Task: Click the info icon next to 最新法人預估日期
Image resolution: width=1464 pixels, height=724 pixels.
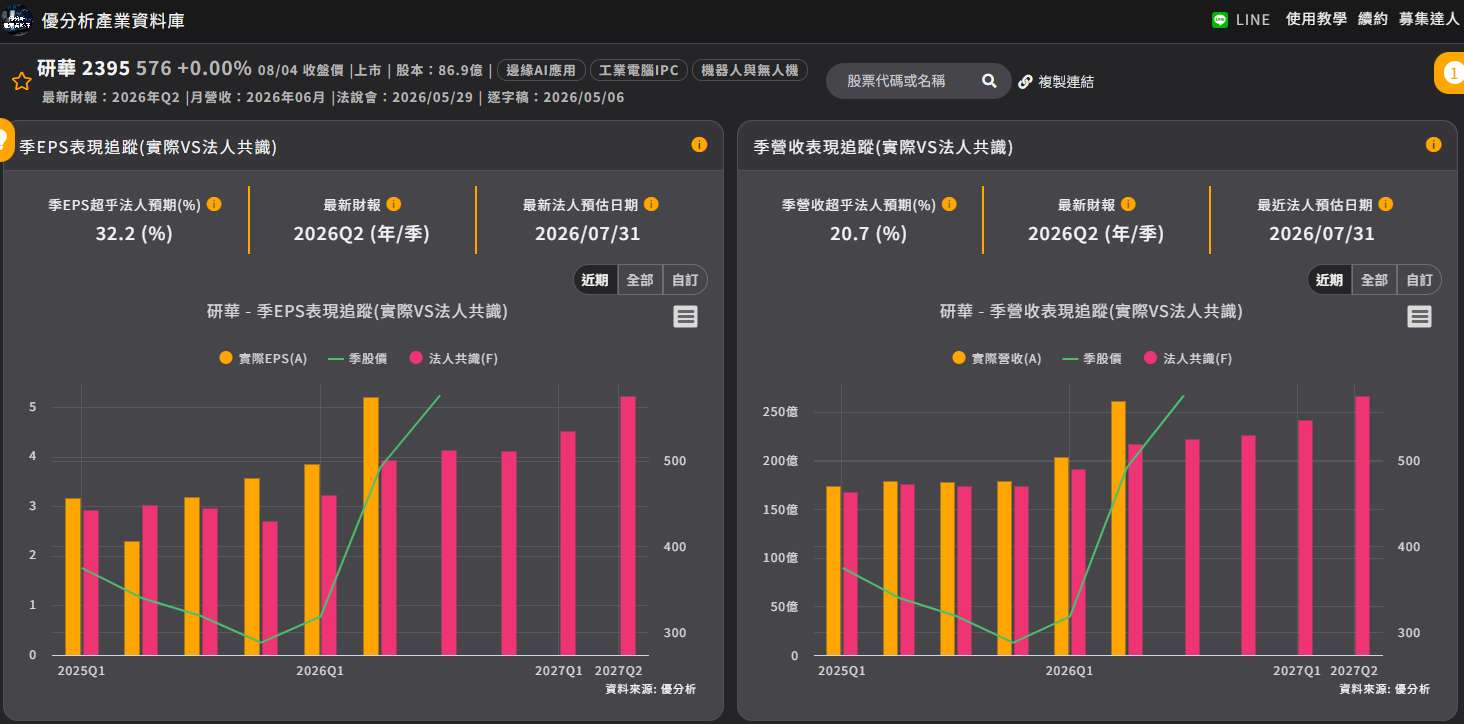Action: pos(651,204)
